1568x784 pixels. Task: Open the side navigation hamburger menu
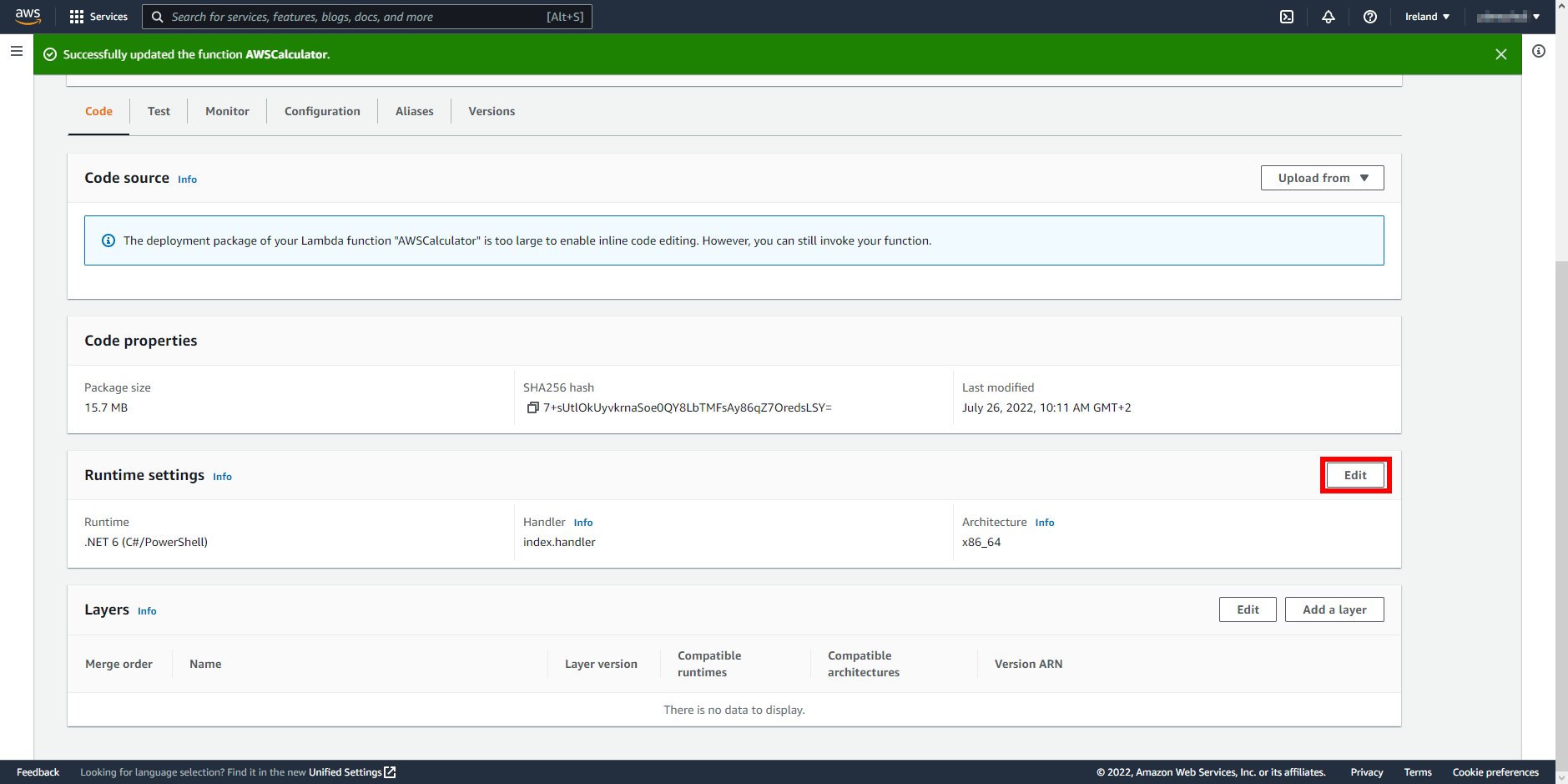(x=17, y=51)
